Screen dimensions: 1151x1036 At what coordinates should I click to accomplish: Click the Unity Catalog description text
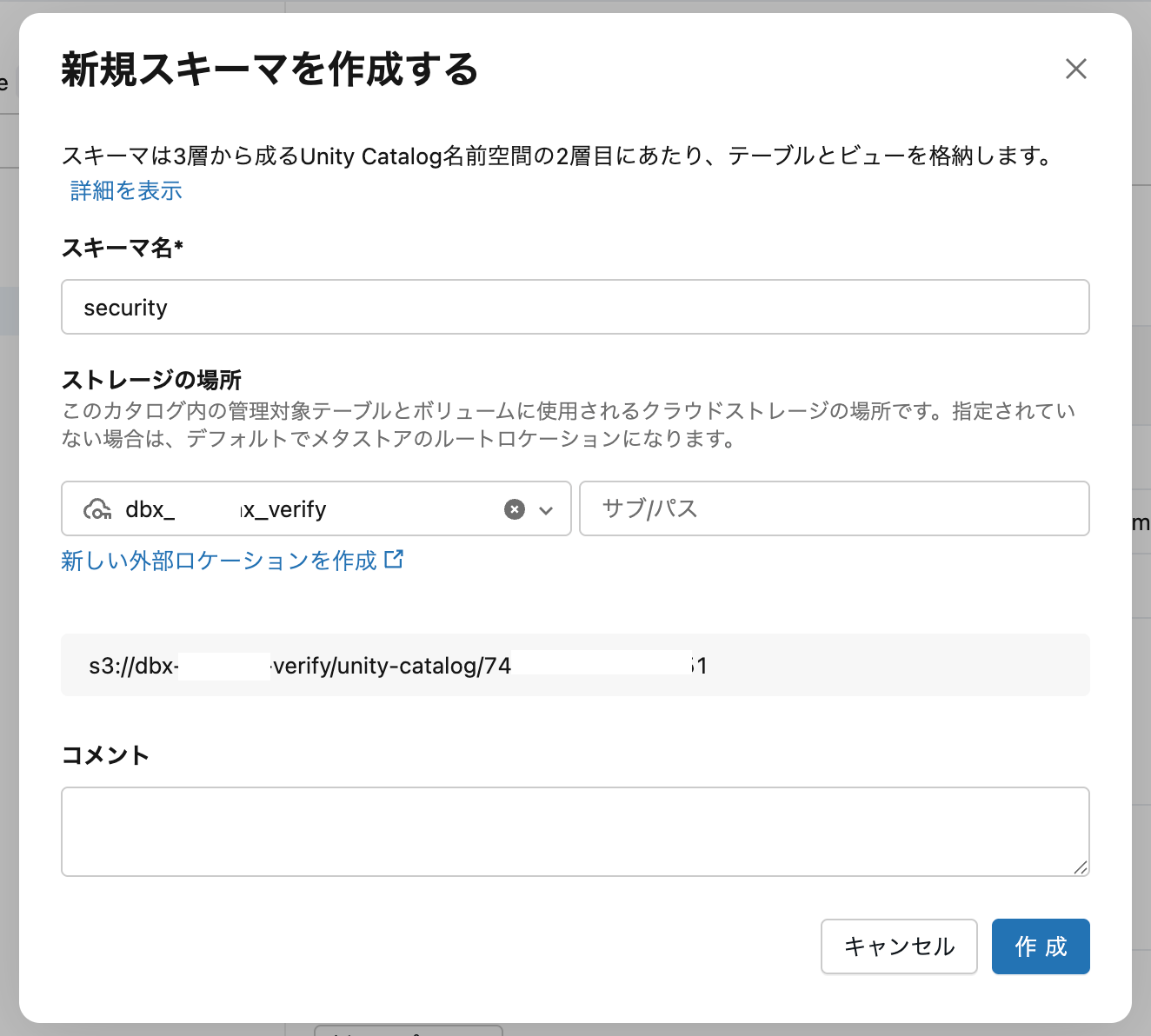[556, 156]
